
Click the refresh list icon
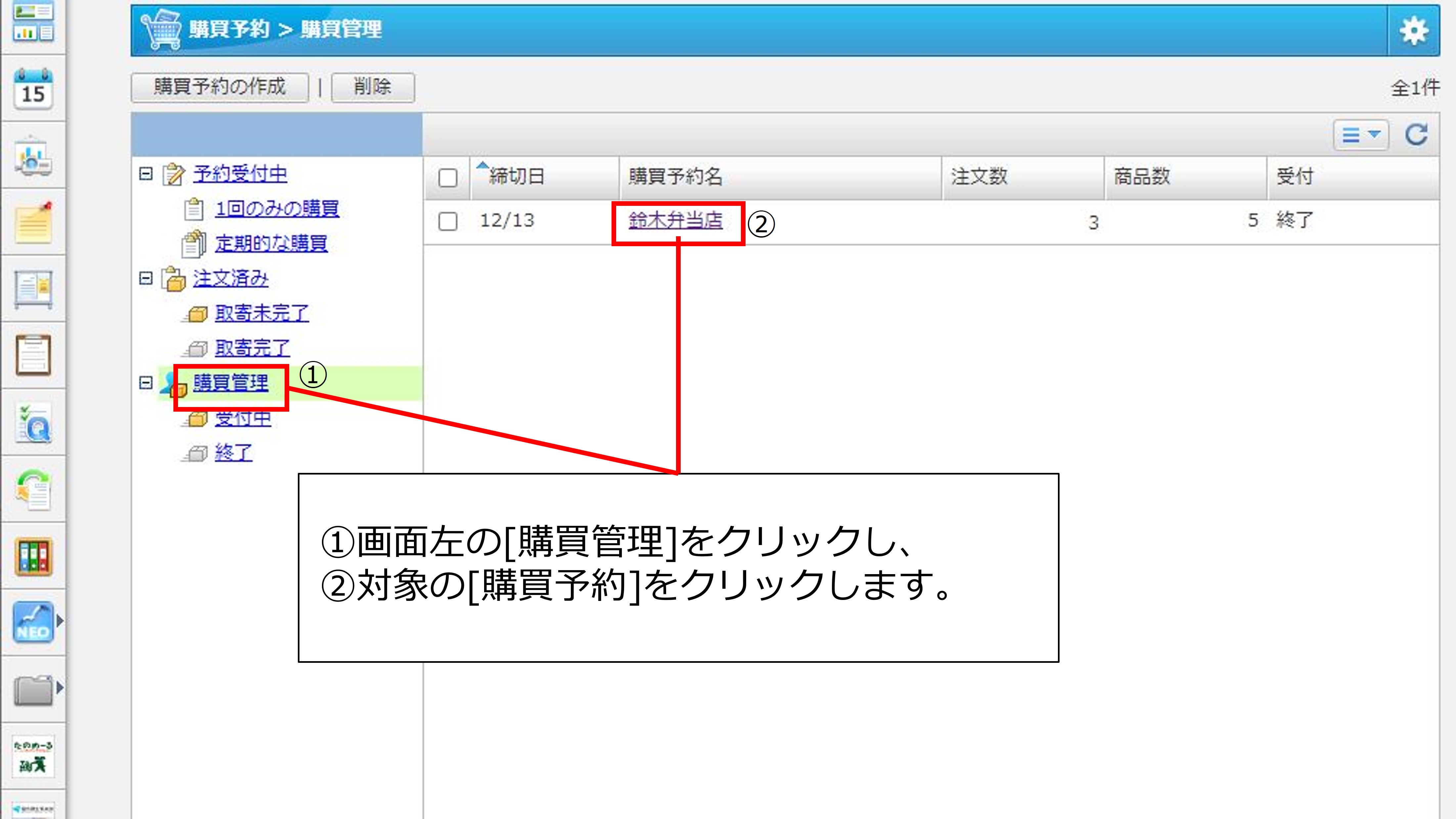[1416, 135]
